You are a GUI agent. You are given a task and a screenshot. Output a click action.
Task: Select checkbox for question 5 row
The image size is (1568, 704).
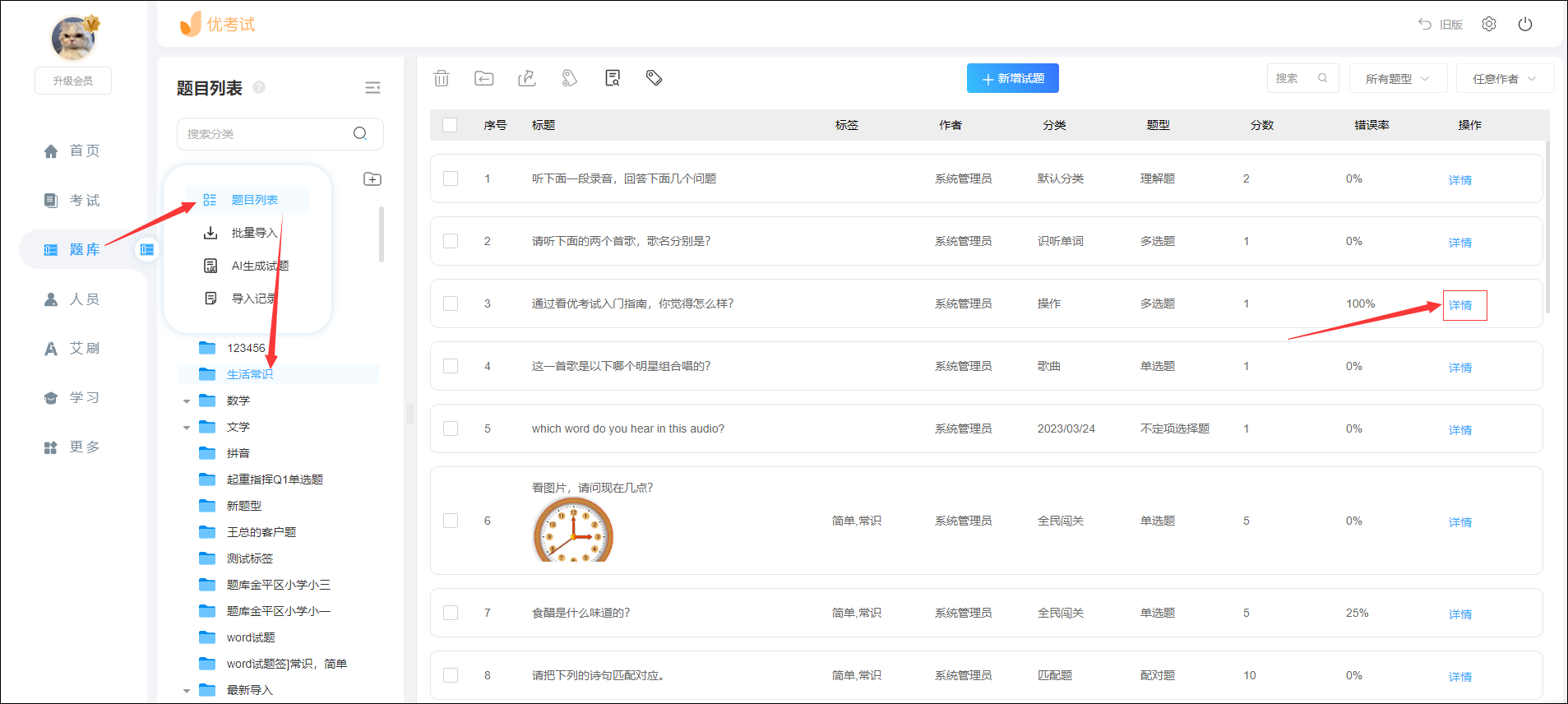click(x=451, y=428)
